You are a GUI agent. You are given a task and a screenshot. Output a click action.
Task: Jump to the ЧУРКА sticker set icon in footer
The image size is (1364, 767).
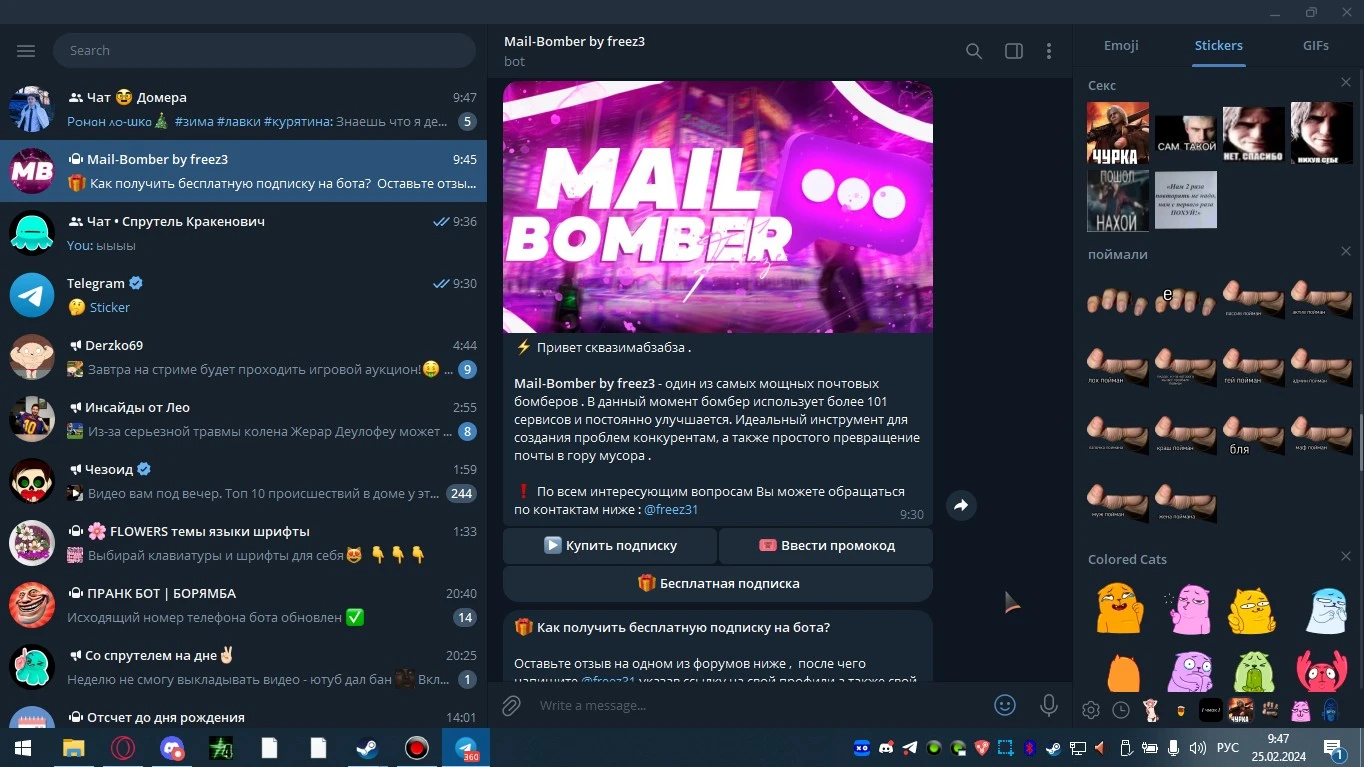1240,710
